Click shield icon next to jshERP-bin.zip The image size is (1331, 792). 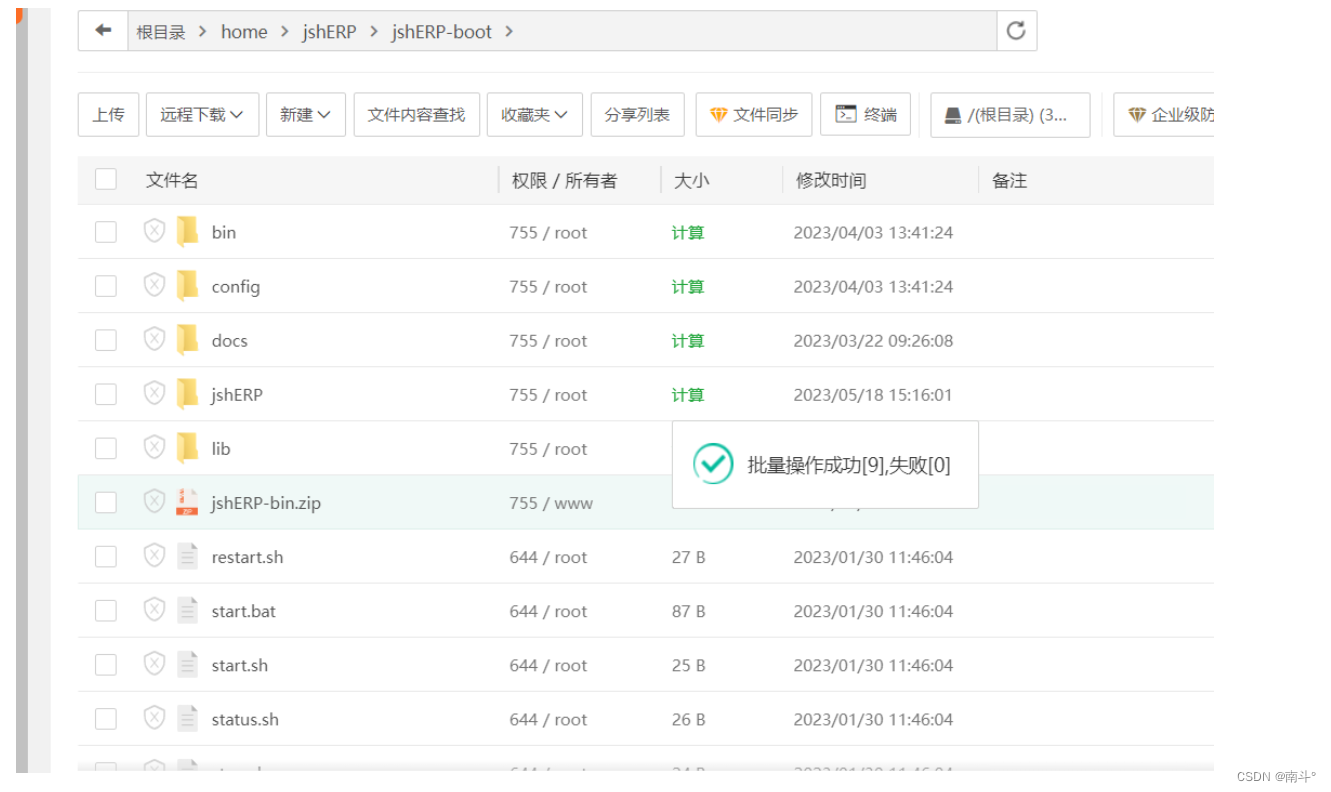pos(154,502)
